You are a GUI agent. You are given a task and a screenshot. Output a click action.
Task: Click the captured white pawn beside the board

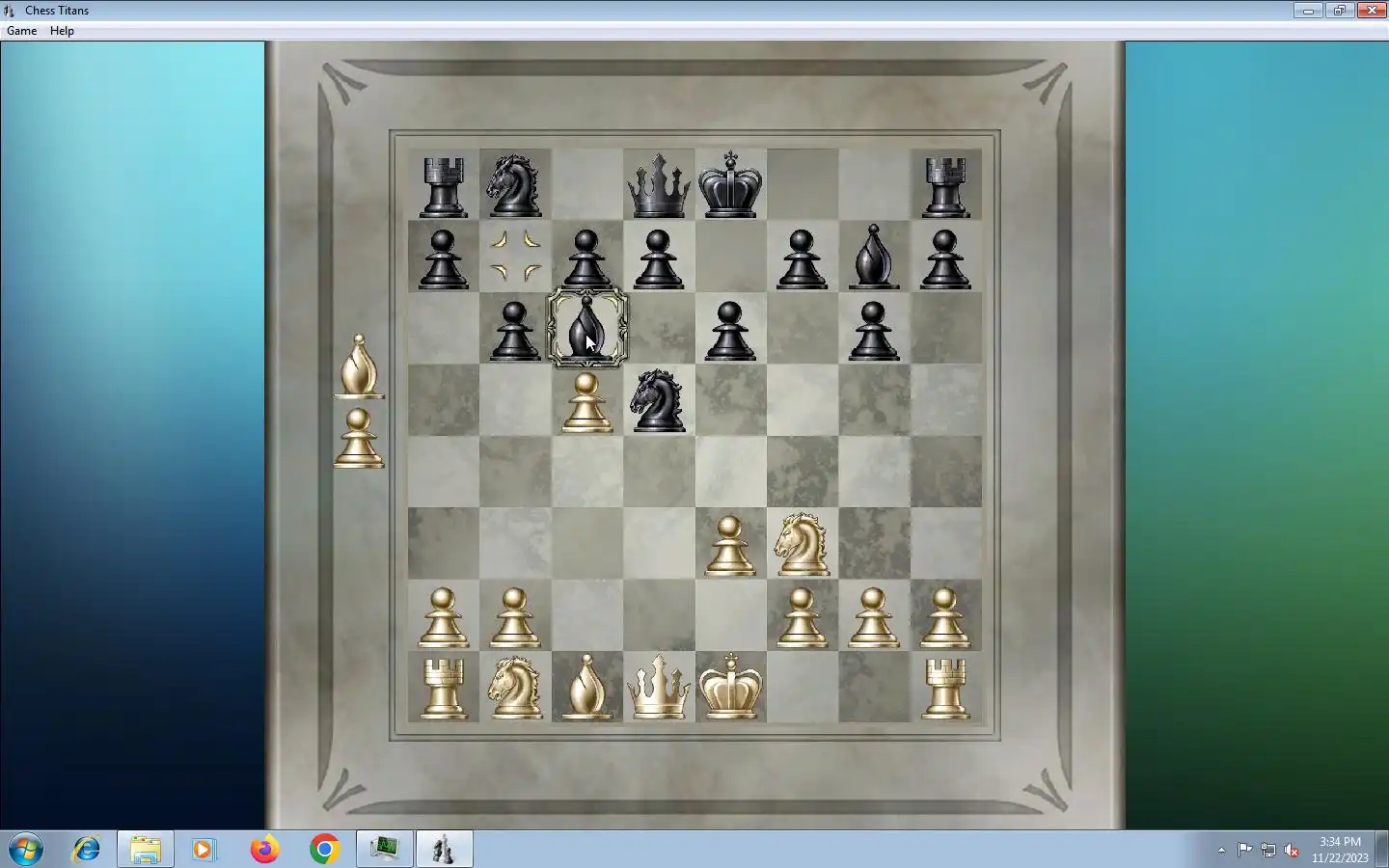point(359,438)
